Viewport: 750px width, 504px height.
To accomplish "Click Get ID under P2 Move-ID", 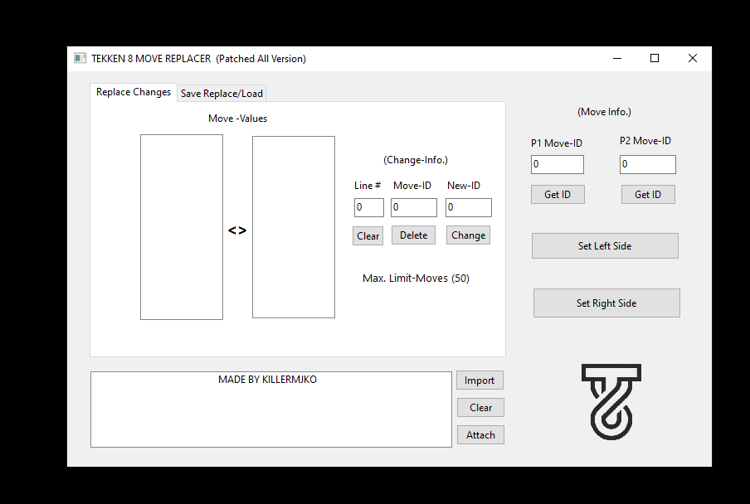I will (x=648, y=195).
